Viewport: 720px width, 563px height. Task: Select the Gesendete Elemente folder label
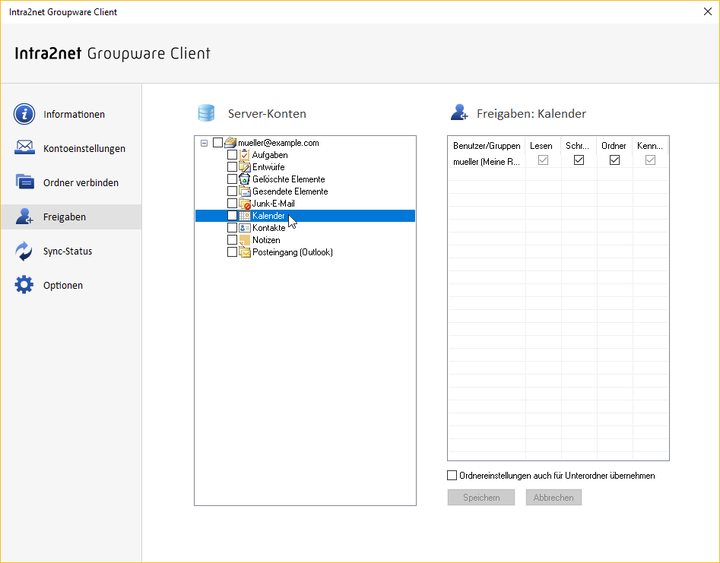(x=290, y=191)
